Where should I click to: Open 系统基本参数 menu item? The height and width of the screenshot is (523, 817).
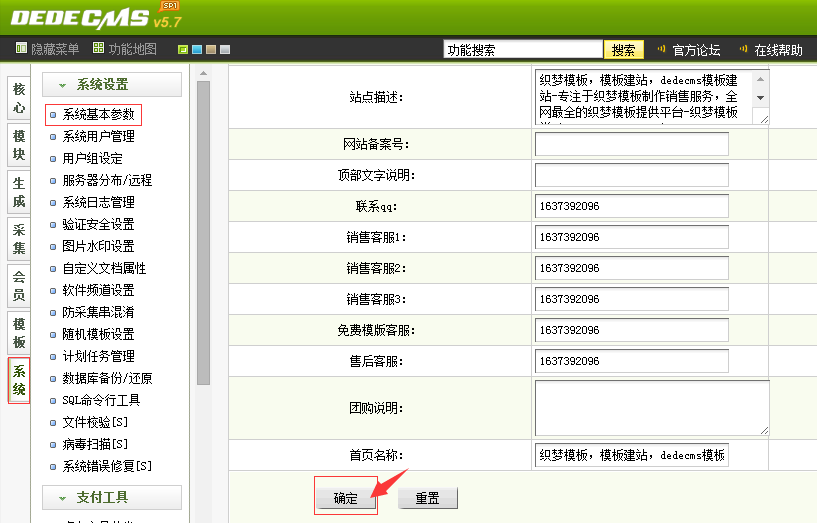click(98, 114)
